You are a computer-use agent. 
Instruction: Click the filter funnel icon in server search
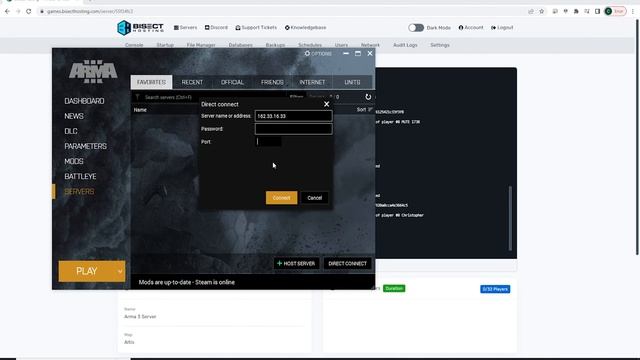pos(138,97)
